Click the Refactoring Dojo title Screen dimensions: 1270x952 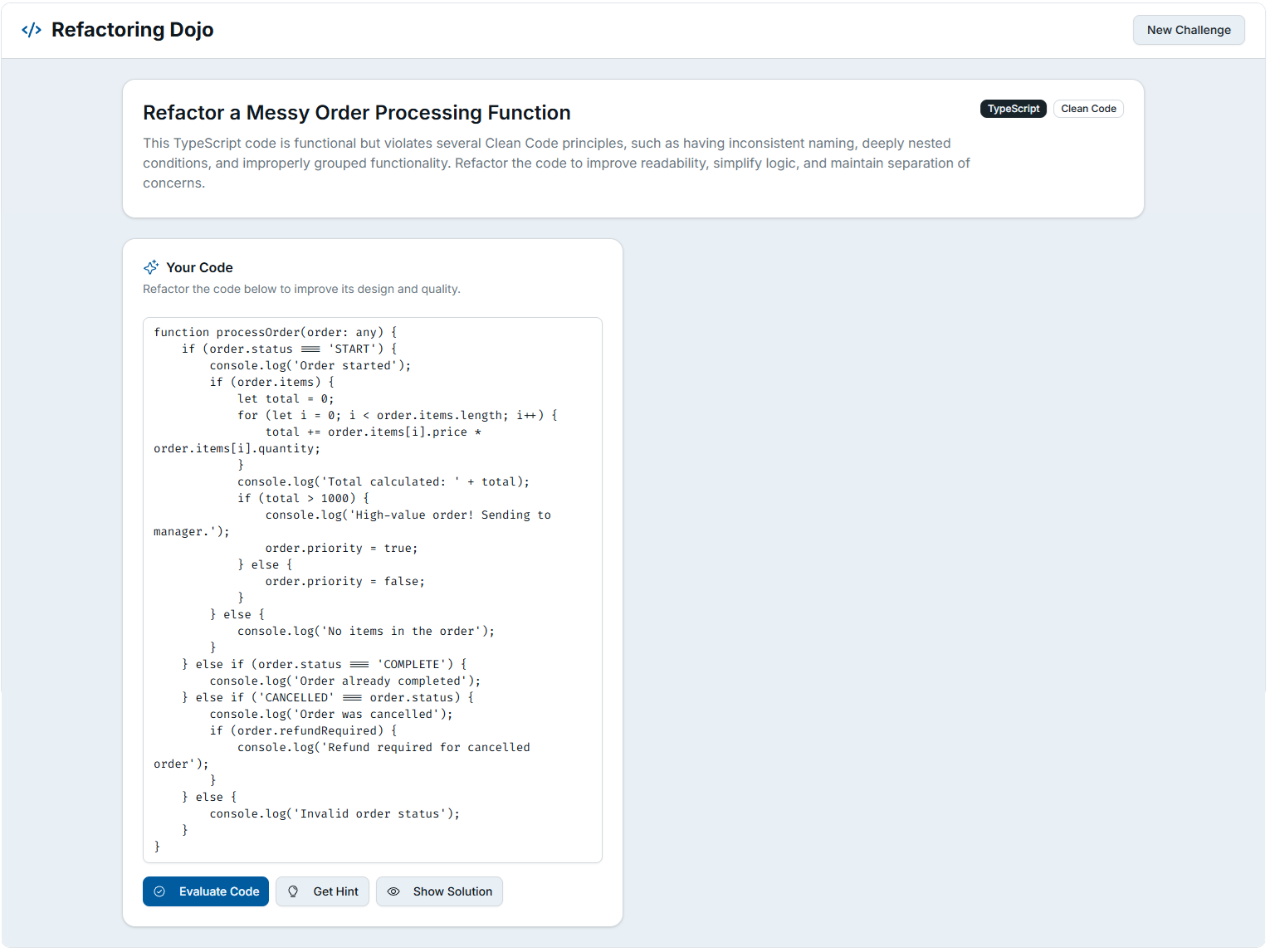(x=132, y=30)
